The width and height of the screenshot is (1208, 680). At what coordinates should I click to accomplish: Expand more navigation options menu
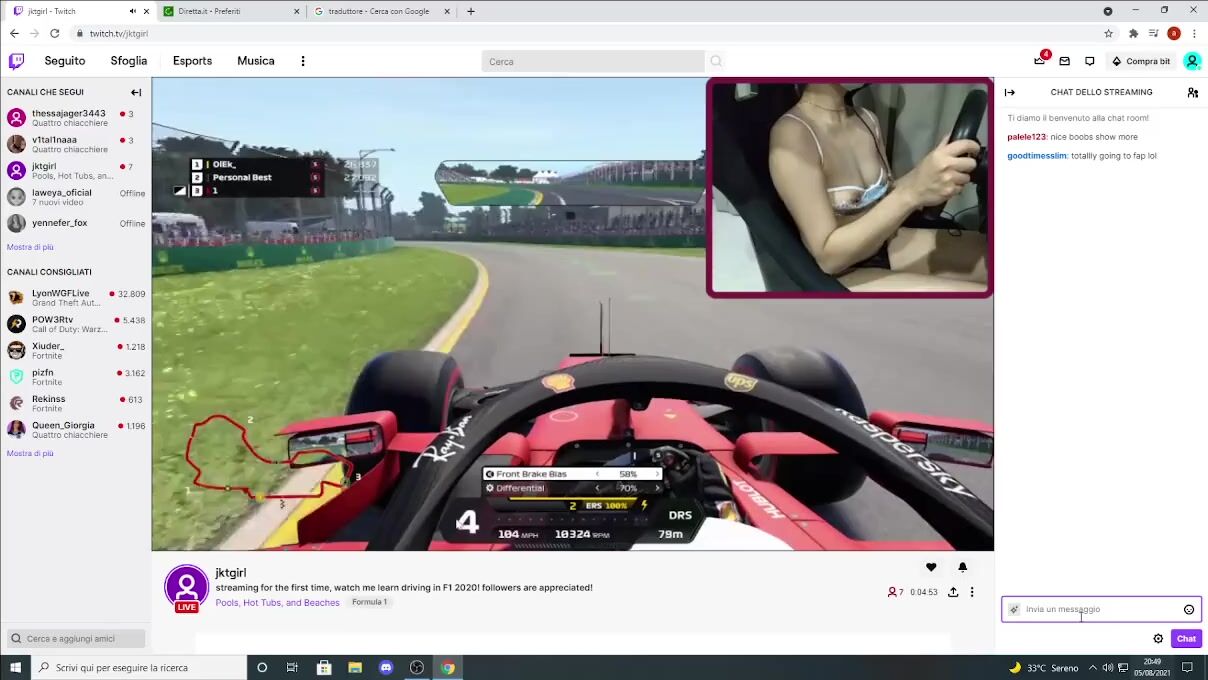tap(303, 61)
